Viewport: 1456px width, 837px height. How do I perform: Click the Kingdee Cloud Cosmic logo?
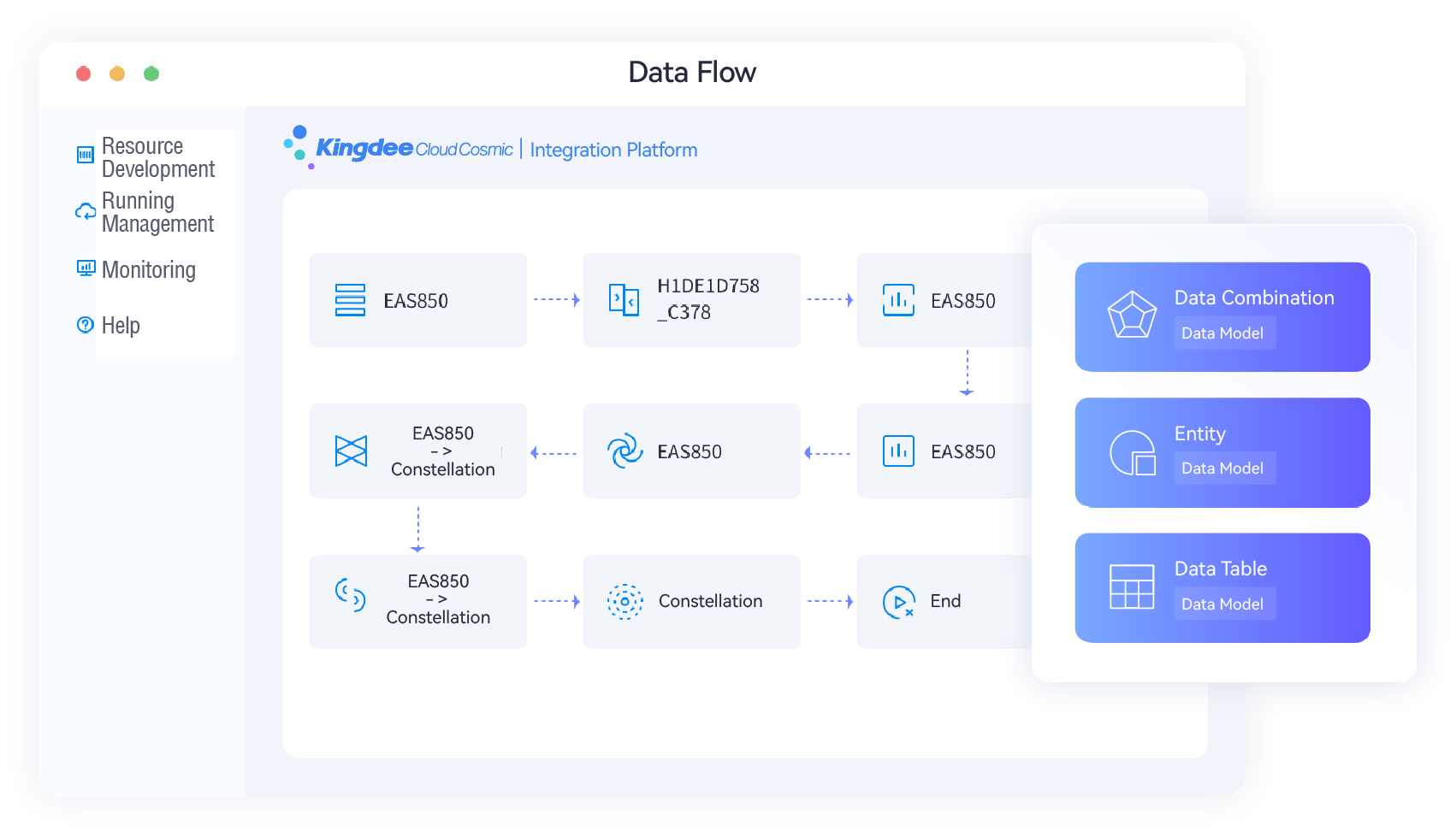tap(399, 149)
